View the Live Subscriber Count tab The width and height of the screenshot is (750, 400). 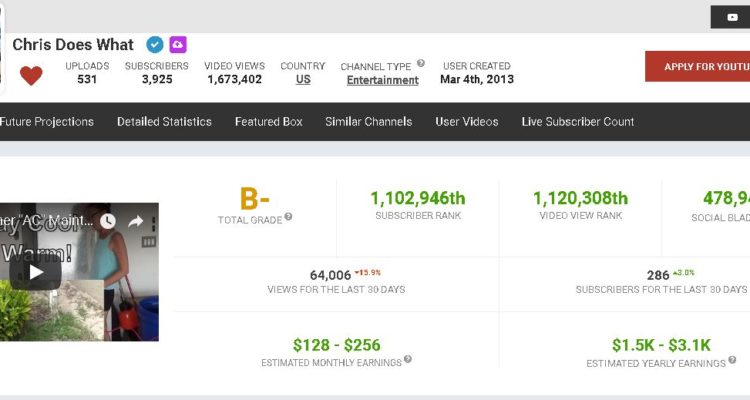click(x=577, y=122)
